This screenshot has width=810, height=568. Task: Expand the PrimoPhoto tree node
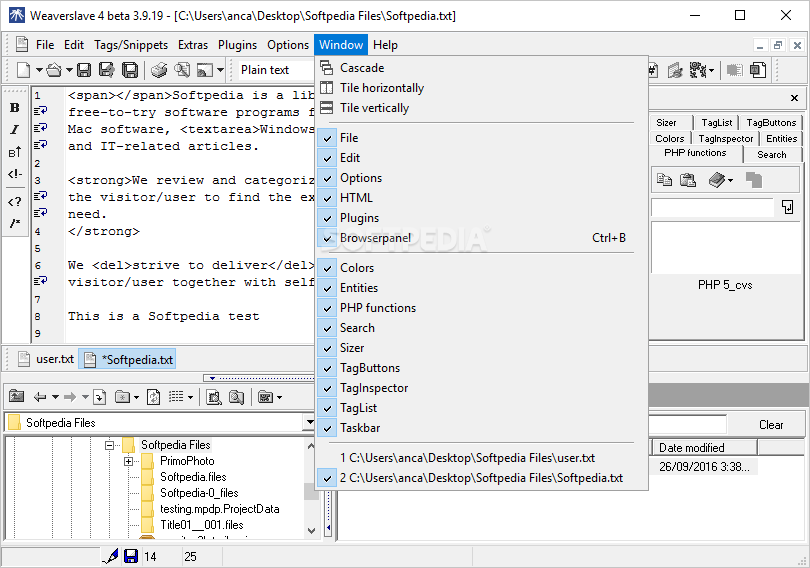coord(129,461)
